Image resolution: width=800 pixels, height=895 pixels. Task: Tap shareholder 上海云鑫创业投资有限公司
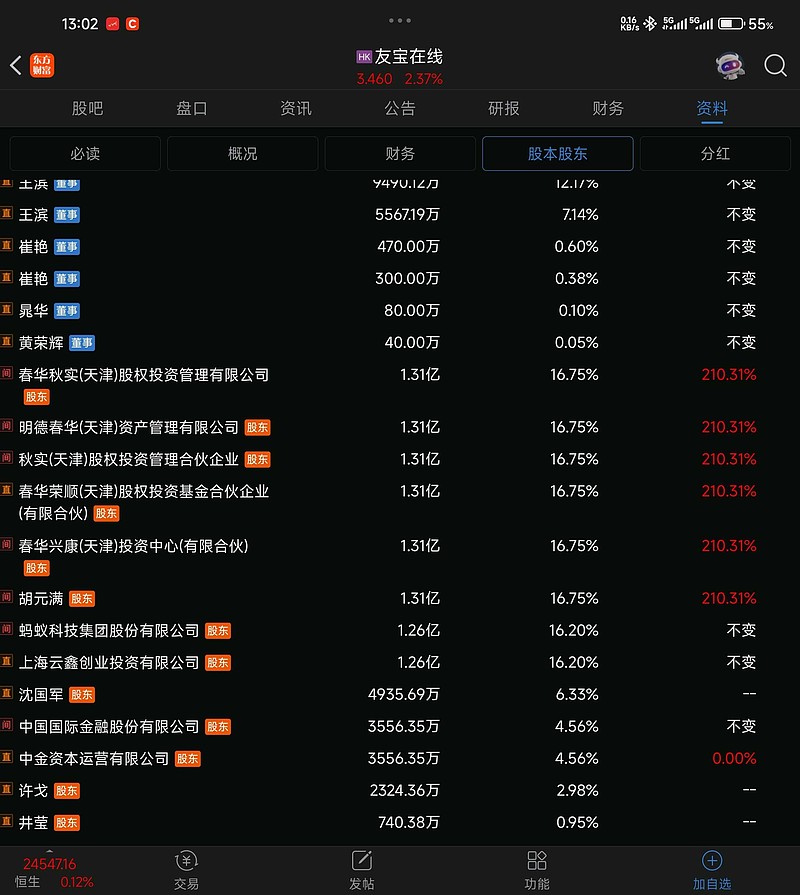click(108, 663)
